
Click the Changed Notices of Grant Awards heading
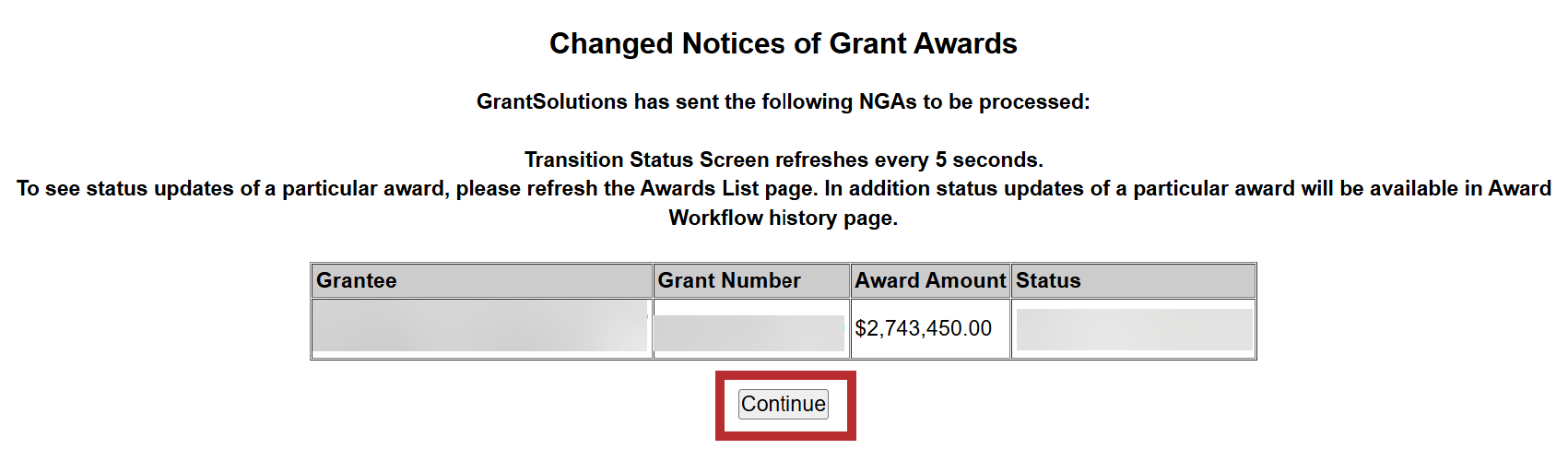(783, 43)
